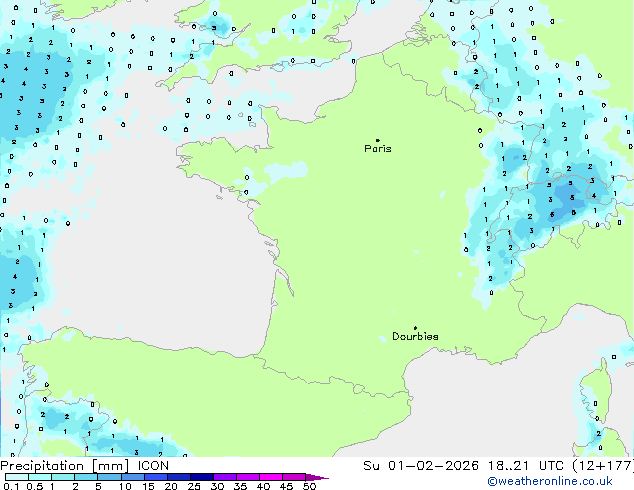The width and height of the screenshot is (634, 490).
Task: Click the 'Su 01-02-2026 18..21 UTC' timestamp
Action: pyautogui.click(x=463, y=466)
